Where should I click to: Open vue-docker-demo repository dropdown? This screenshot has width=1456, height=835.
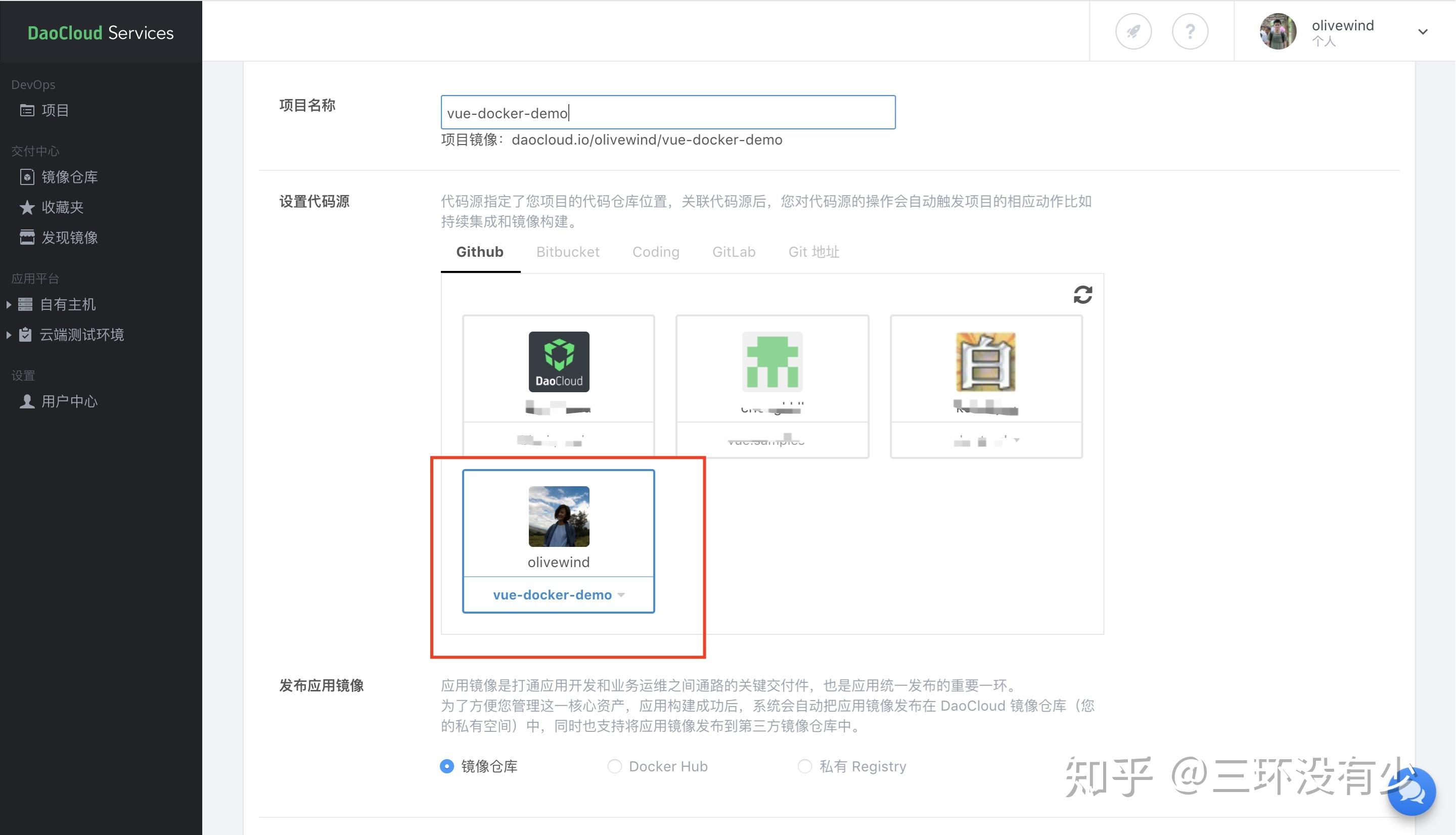[559, 595]
